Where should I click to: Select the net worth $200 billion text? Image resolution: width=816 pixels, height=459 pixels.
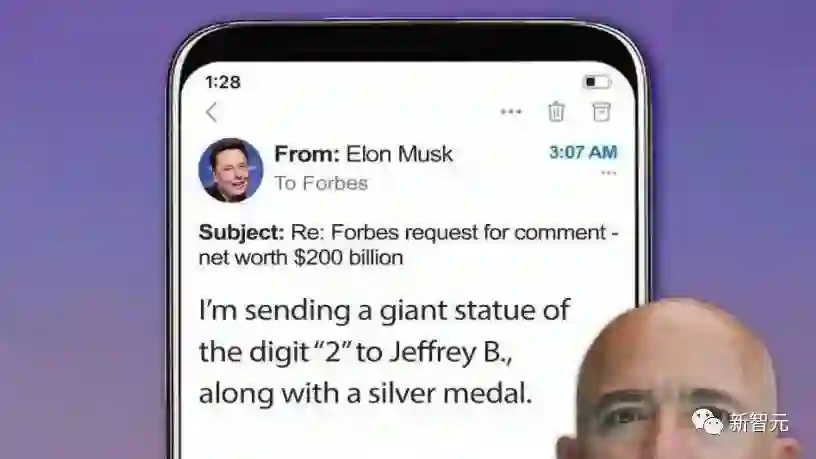point(301,258)
